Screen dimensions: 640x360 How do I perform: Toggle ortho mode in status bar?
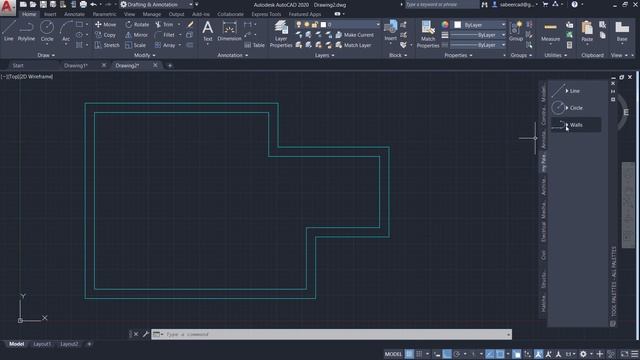447,354
